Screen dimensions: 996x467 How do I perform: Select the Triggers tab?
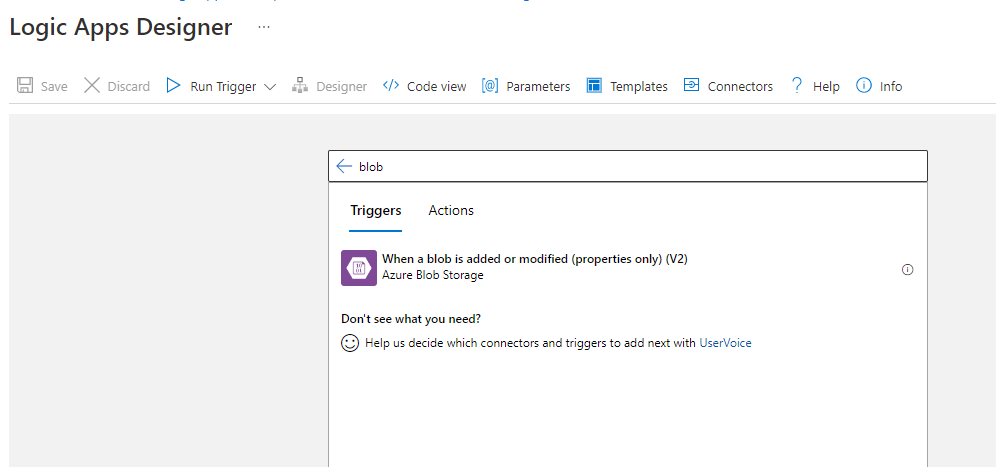pos(375,210)
